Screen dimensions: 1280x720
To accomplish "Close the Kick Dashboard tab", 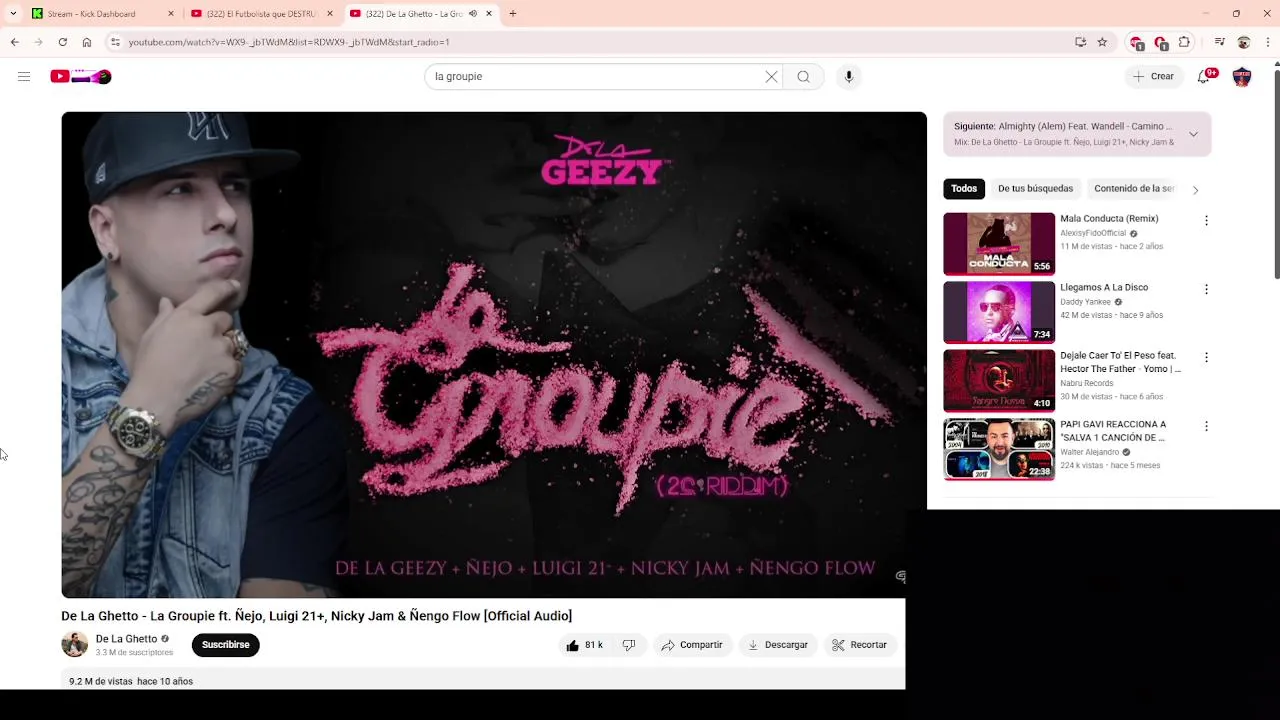I will point(171,14).
